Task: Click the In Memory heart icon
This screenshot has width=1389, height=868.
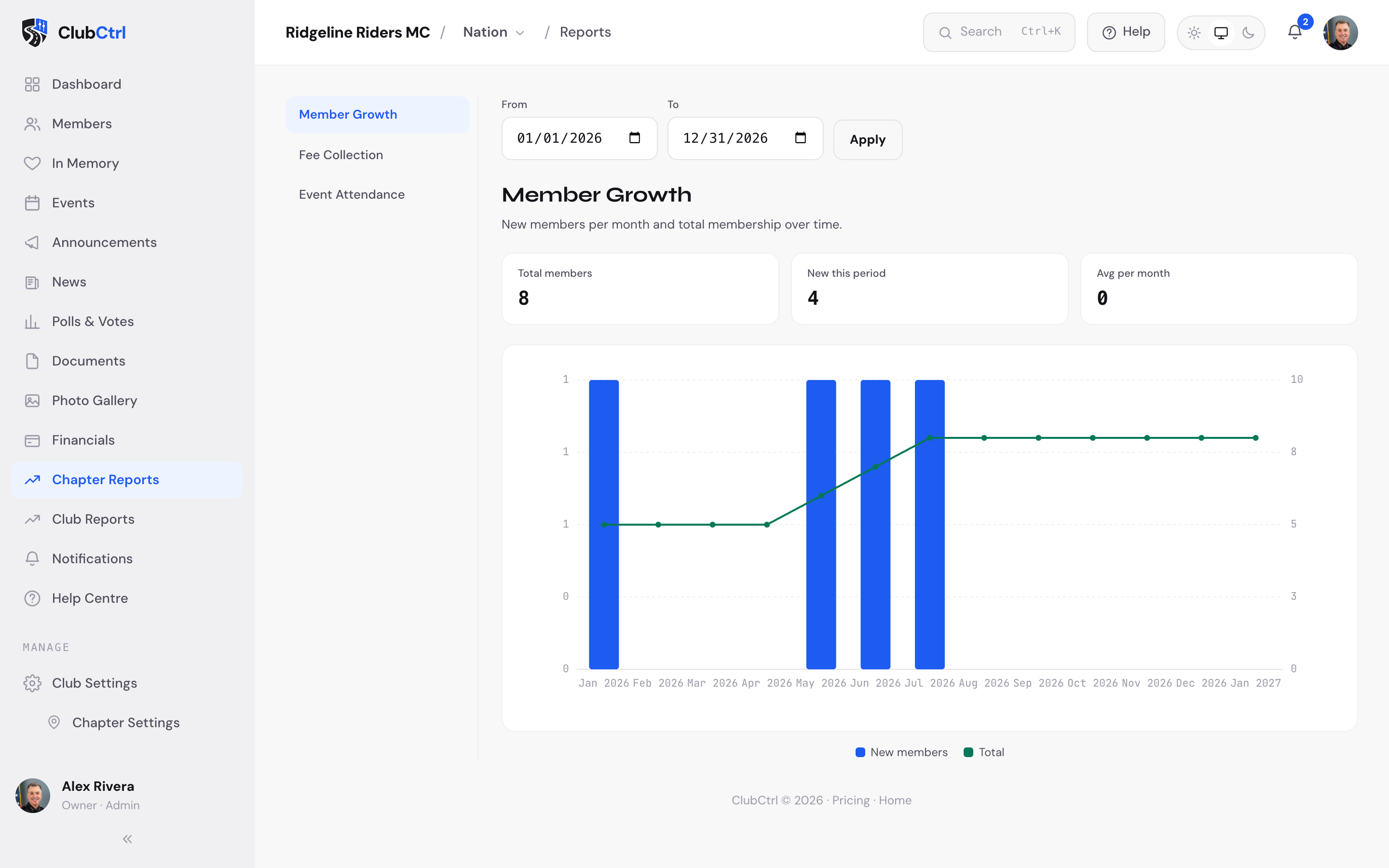Action: [32, 163]
